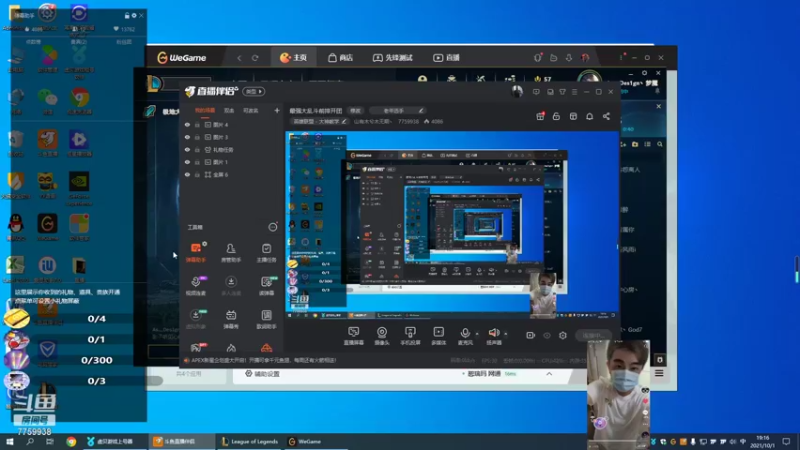Toggle the lock on 全屏 6 layer
Image resolution: width=800 pixels, height=450 pixels.
click(x=197, y=174)
